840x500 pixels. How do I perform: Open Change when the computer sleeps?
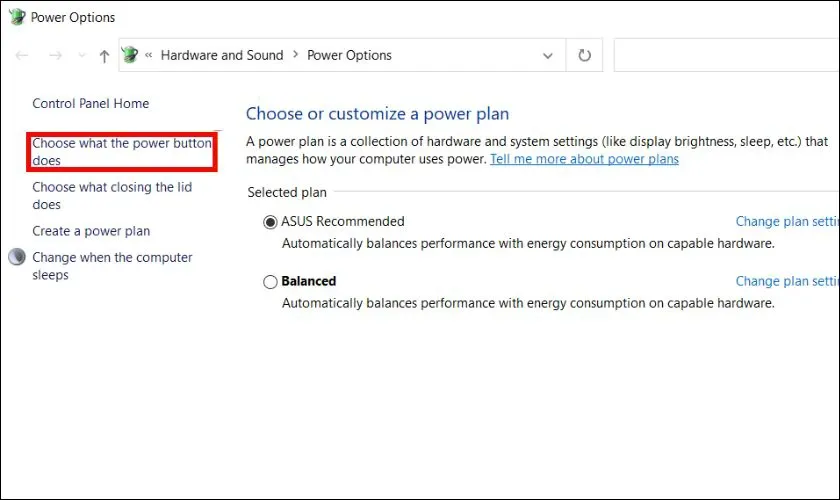pos(112,266)
